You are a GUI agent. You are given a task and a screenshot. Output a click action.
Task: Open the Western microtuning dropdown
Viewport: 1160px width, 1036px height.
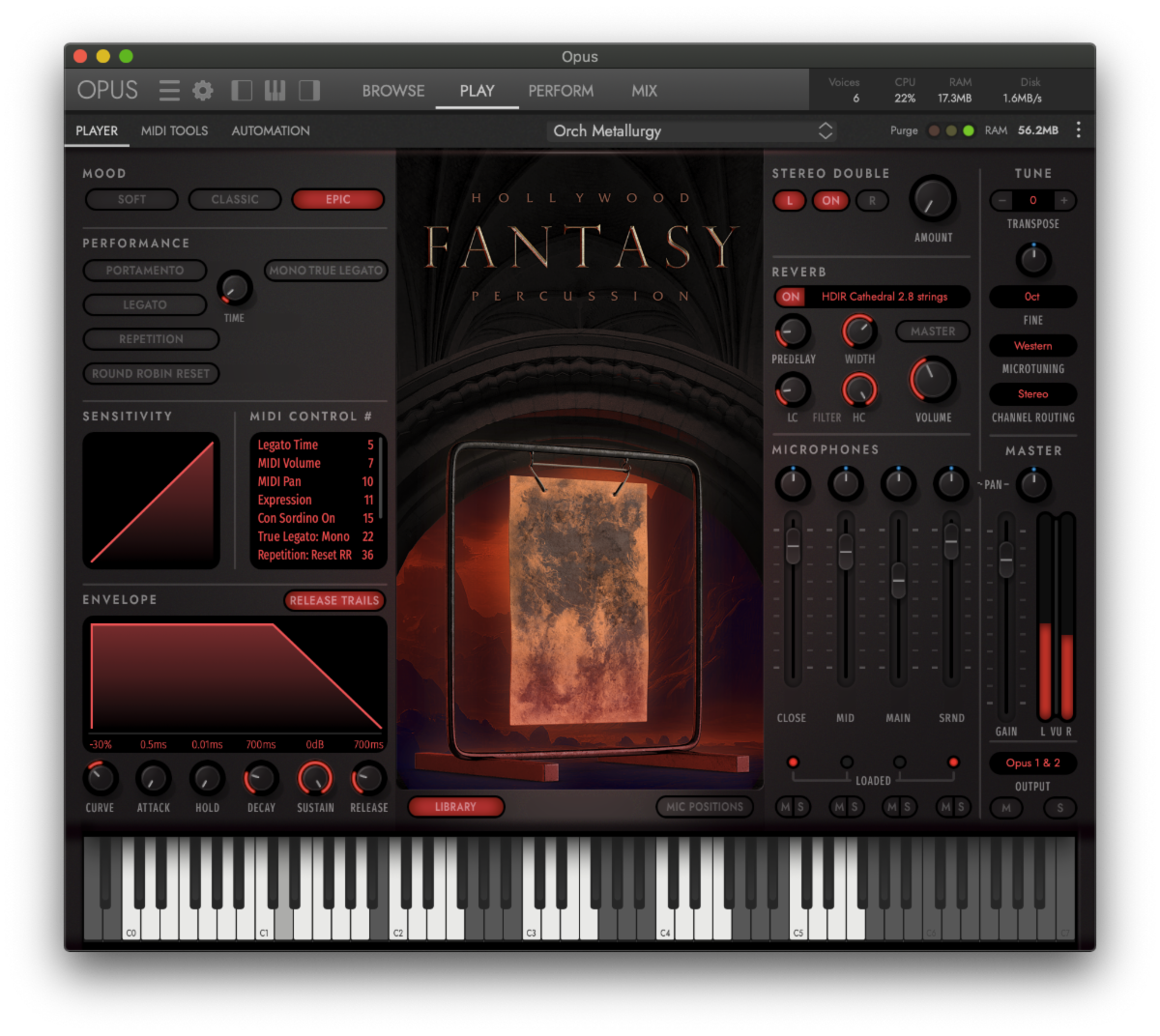(x=1032, y=346)
